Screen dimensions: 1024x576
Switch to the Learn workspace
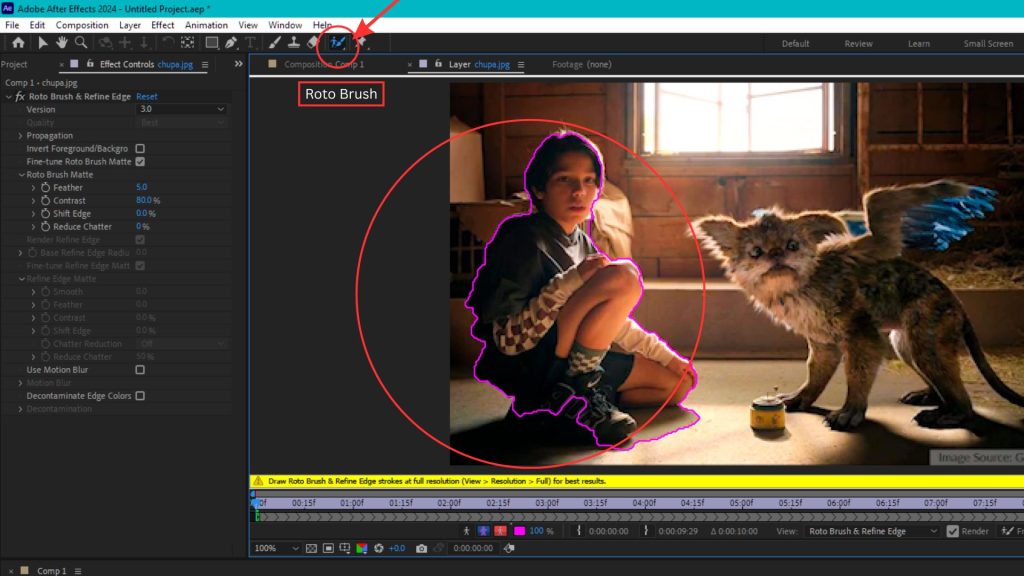919,44
